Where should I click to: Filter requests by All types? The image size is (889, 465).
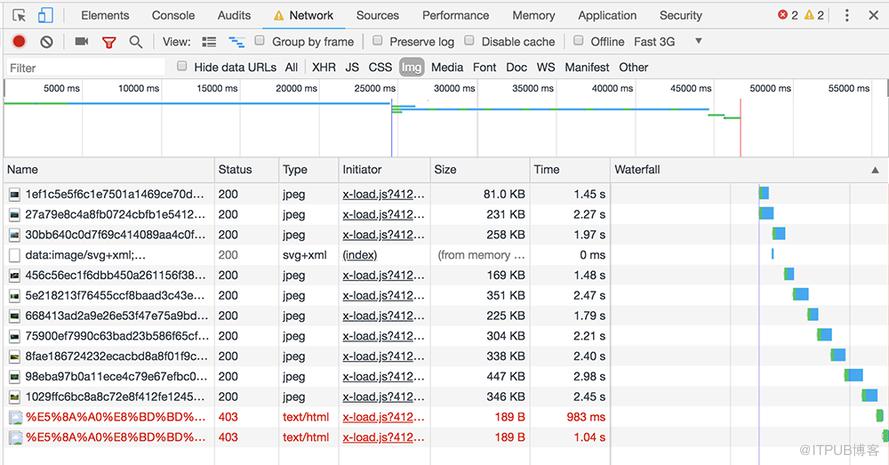pyautogui.click(x=291, y=67)
